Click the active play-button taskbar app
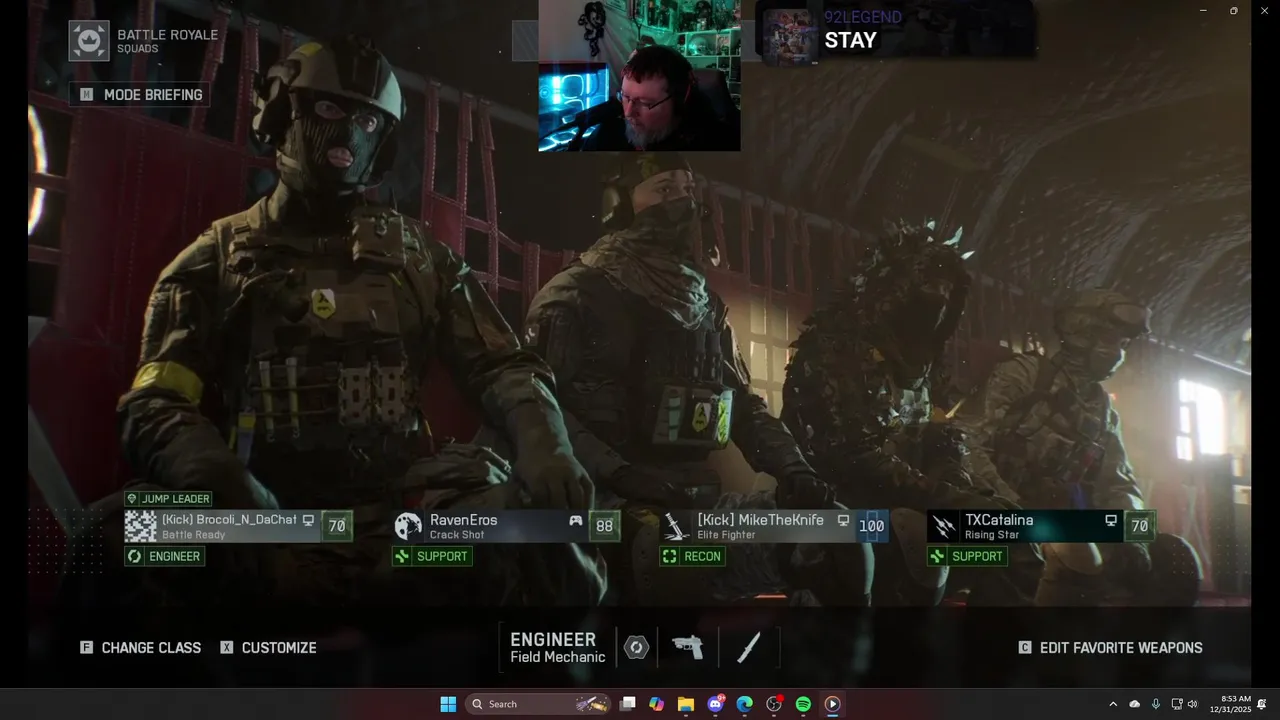Image resolution: width=1280 pixels, height=720 pixels. click(x=832, y=704)
